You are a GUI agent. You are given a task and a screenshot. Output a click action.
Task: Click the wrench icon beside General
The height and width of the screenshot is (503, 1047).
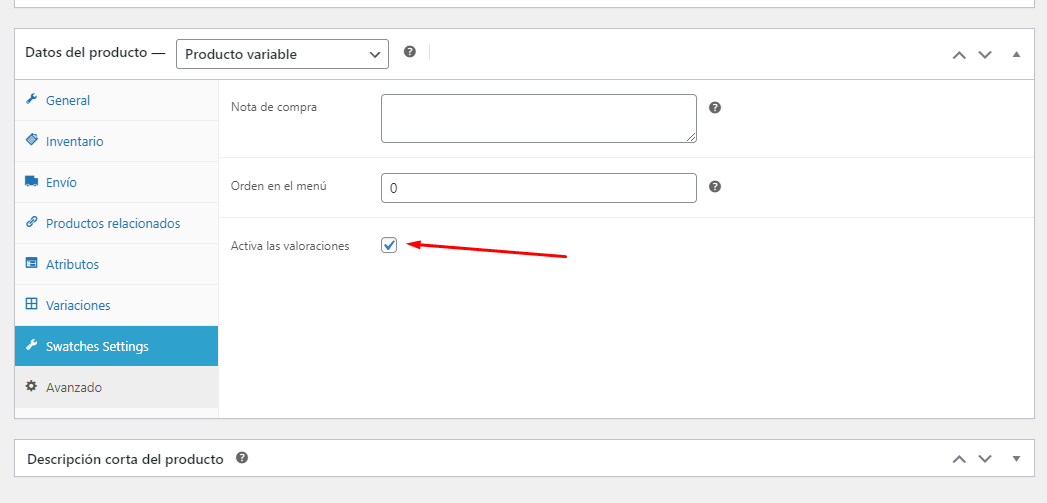click(x=31, y=100)
